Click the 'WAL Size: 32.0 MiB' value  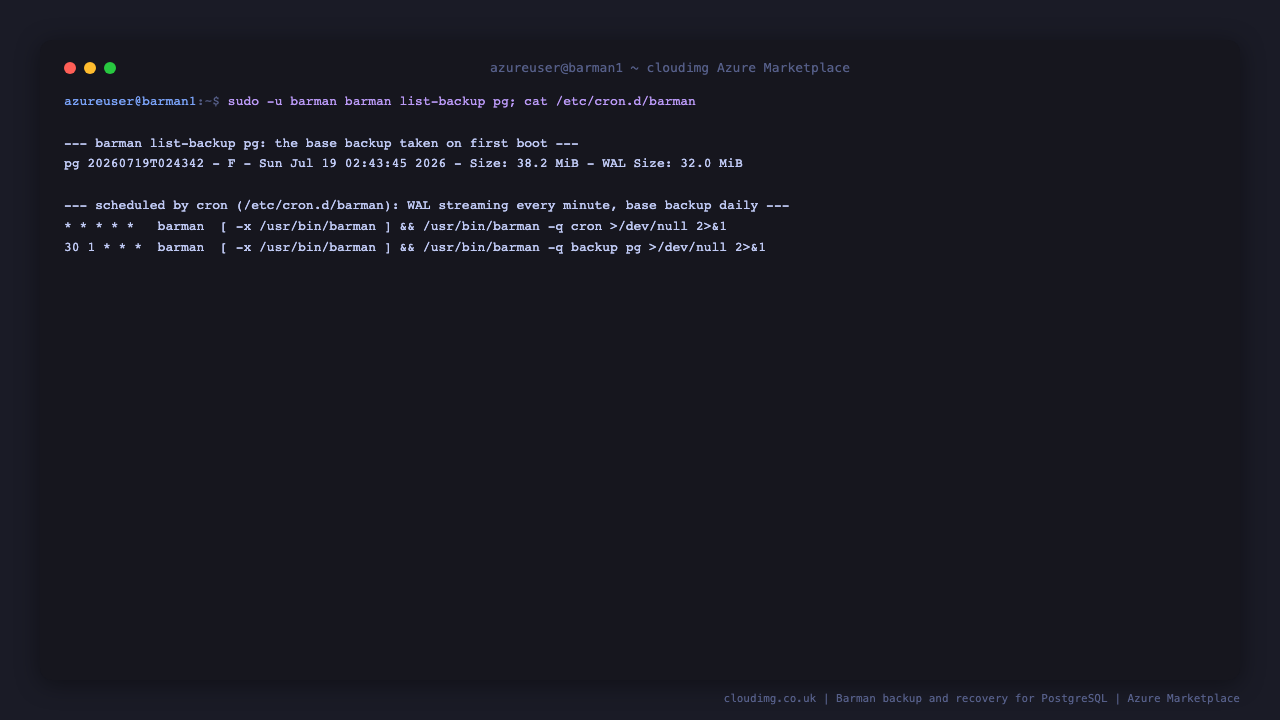[x=672, y=163]
